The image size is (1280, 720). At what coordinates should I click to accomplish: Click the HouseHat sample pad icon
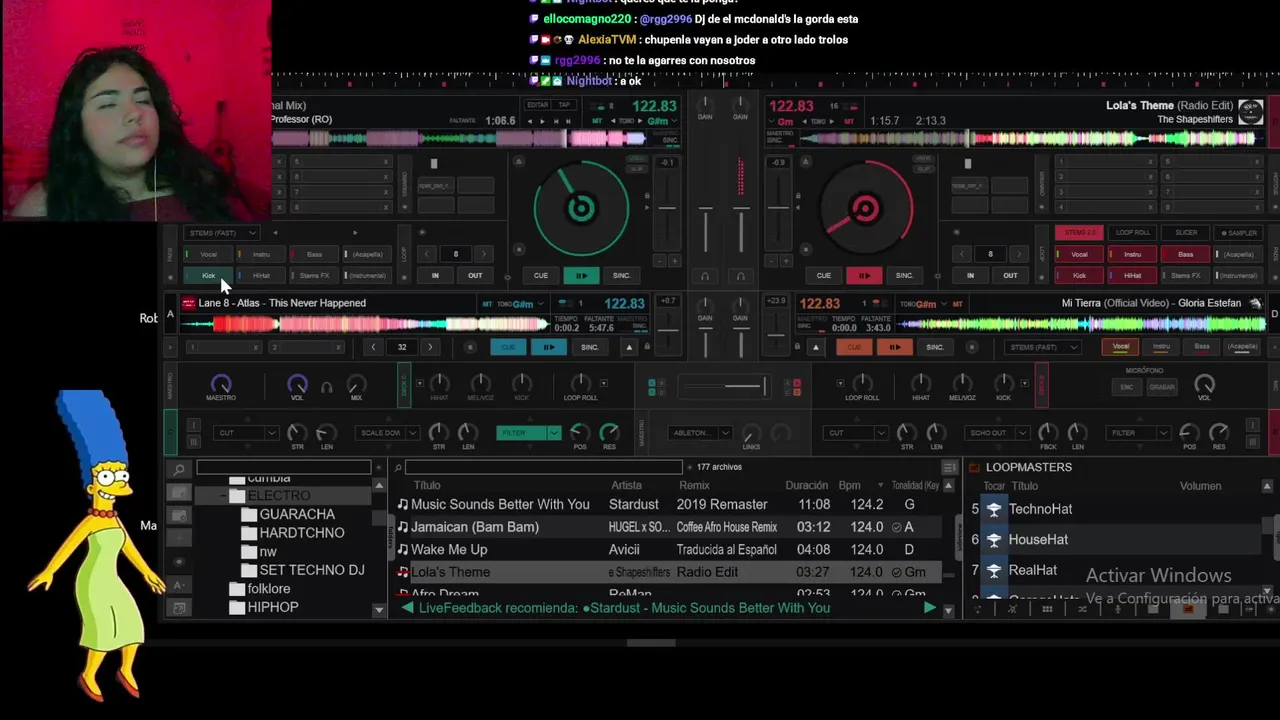(994, 539)
